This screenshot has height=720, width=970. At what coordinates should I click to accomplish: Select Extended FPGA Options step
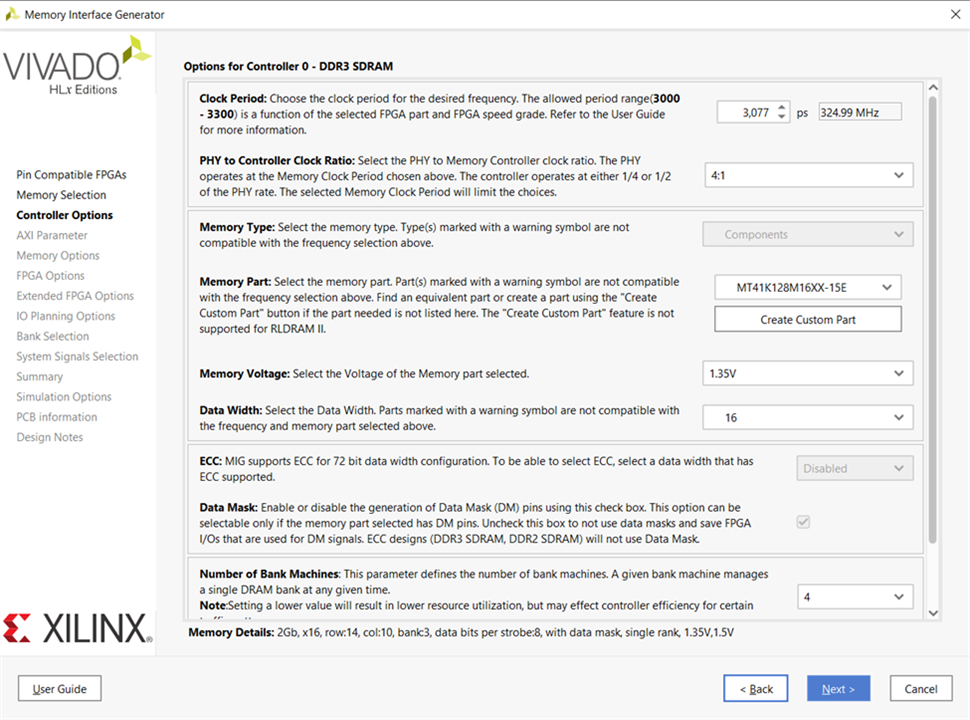click(75, 296)
